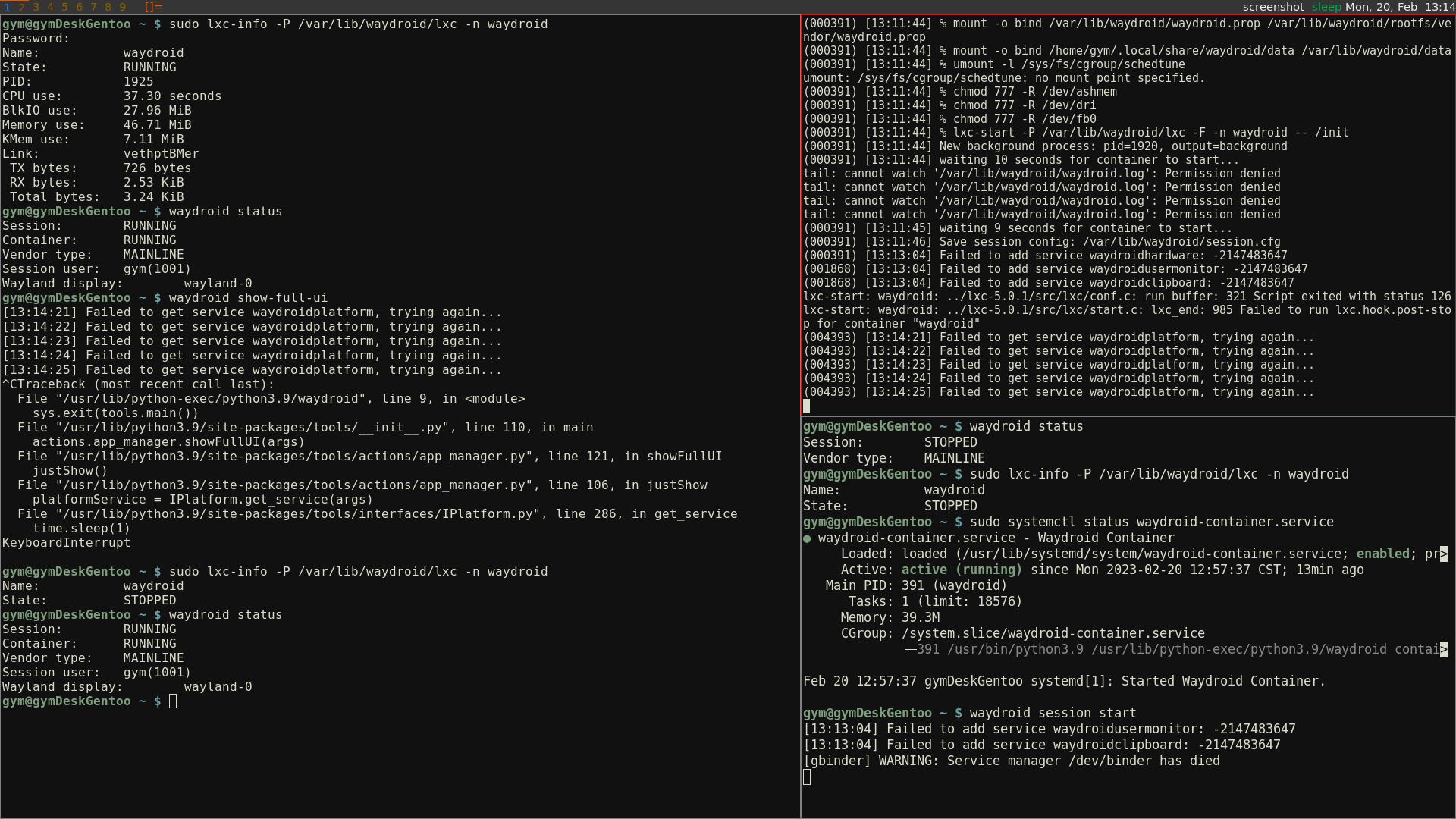This screenshot has width=1456, height=819.
Task: Click the prompt cursor in the left terminal
Action: click(x=173, y=701)
